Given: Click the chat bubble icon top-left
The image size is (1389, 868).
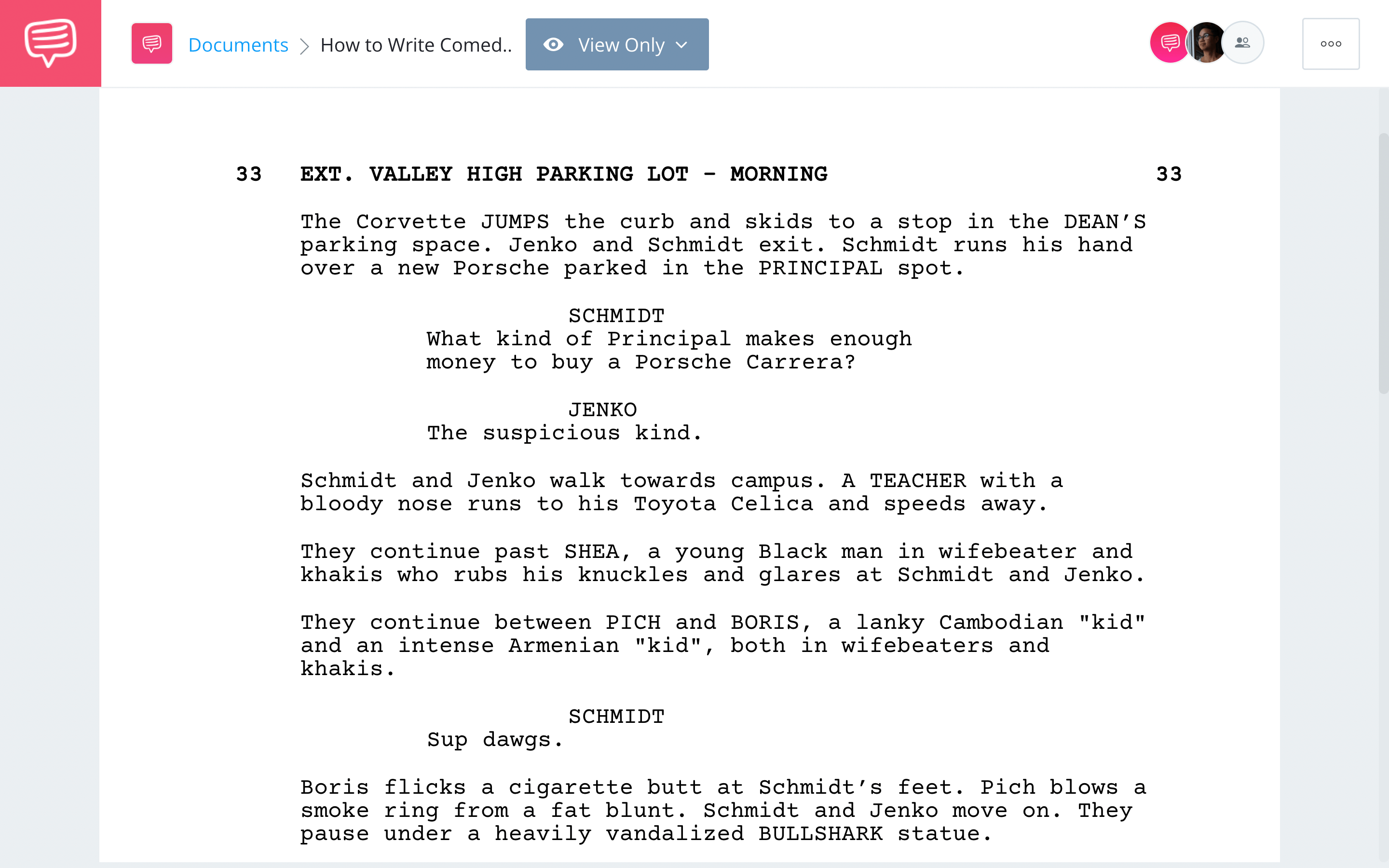Looking at the screenshot, I should point(50,44).
